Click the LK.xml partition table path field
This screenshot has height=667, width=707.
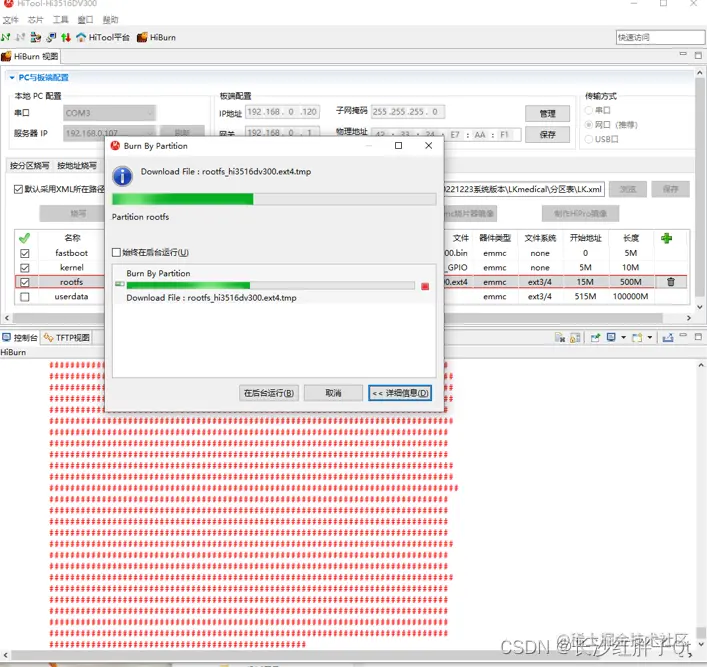coord(524,189)
